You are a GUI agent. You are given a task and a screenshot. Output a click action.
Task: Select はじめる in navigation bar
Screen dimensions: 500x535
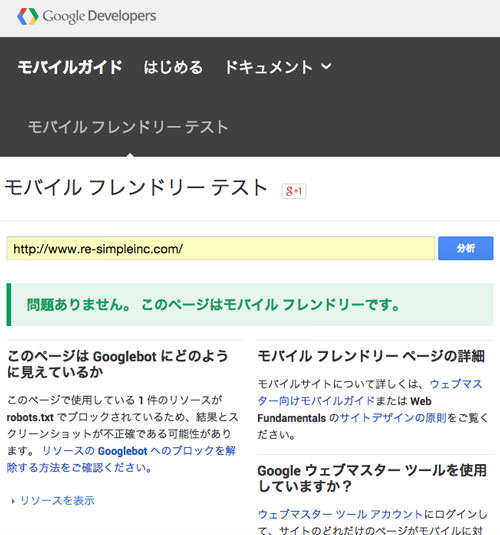[x=173, y=67]
